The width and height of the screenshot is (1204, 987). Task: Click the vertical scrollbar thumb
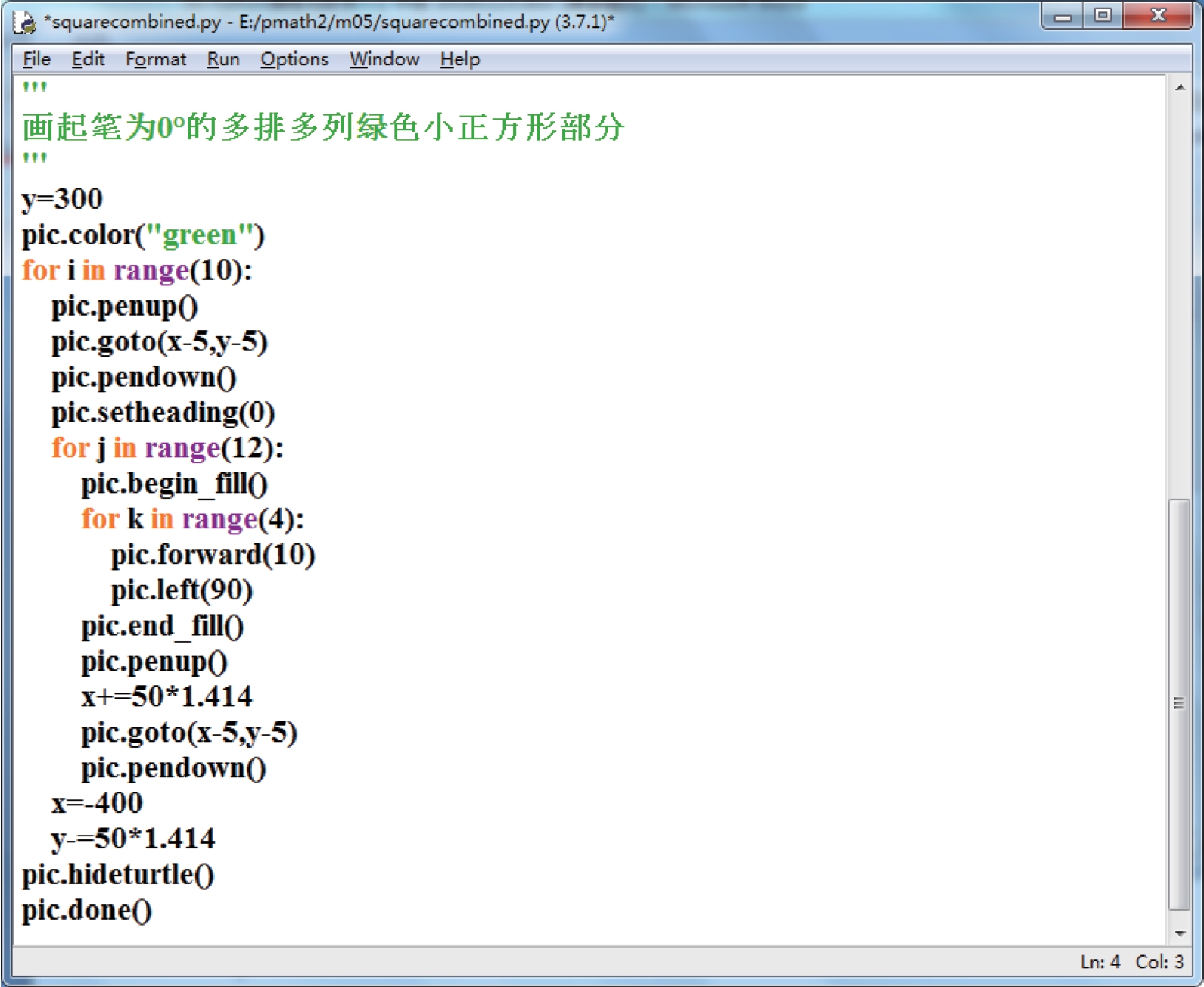[x=1179, y=704]
